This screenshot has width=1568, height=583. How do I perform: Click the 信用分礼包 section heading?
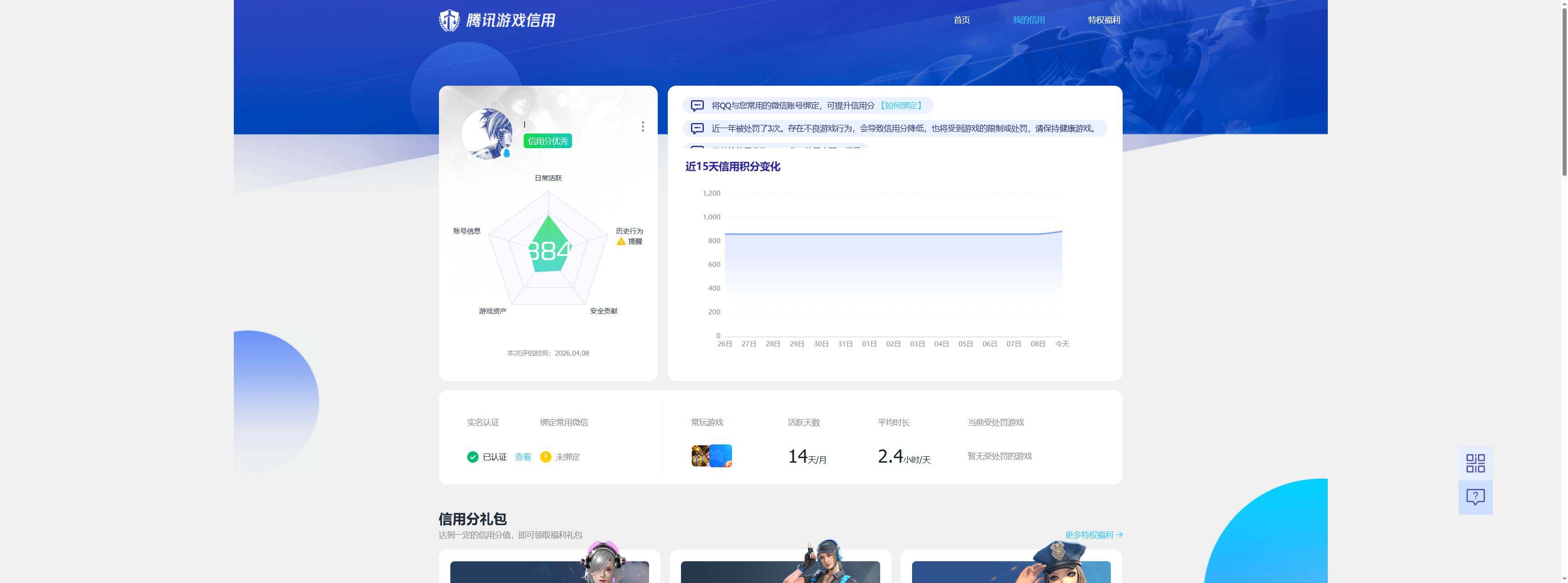[472, 519]
